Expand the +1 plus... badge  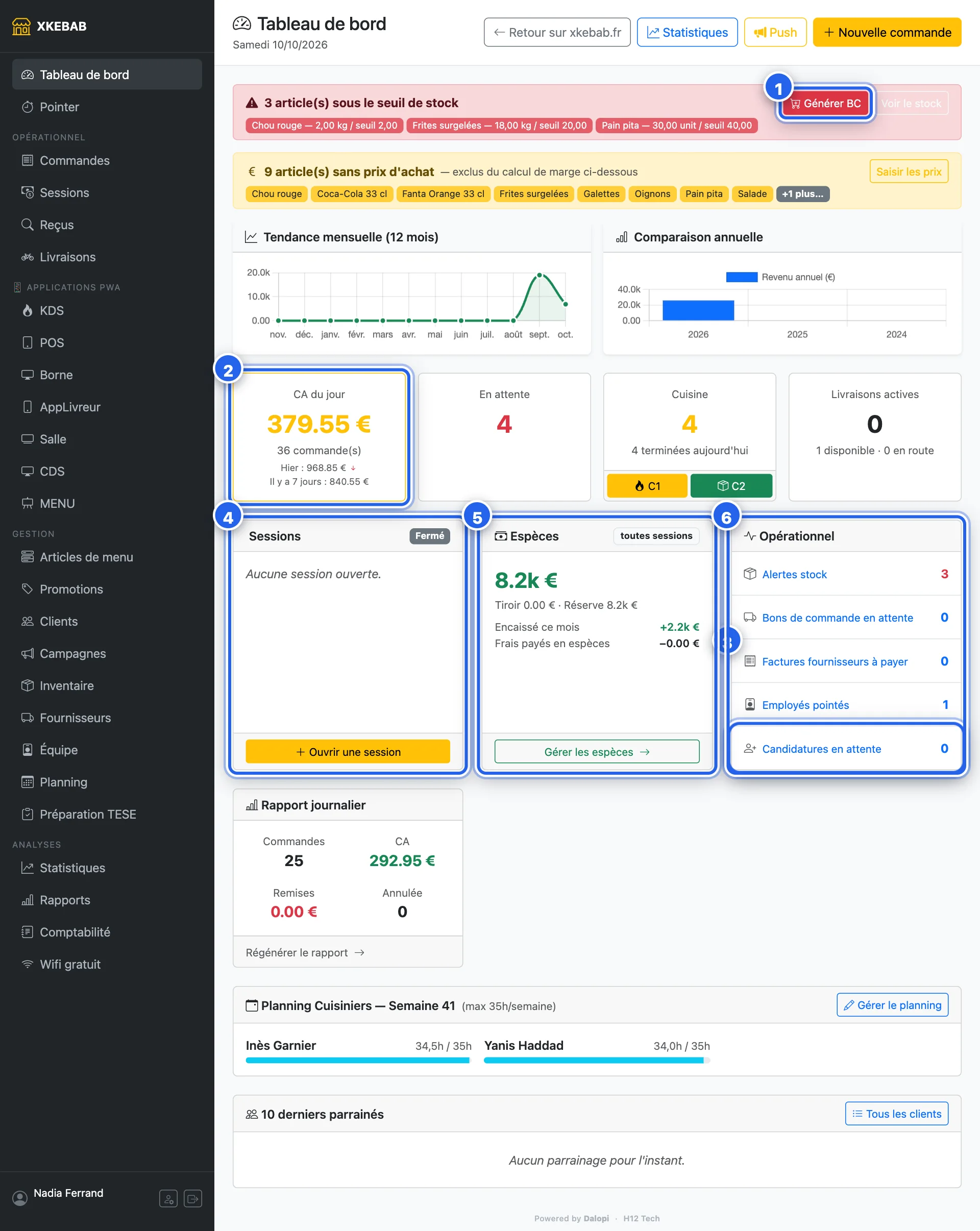pos(802,194)
